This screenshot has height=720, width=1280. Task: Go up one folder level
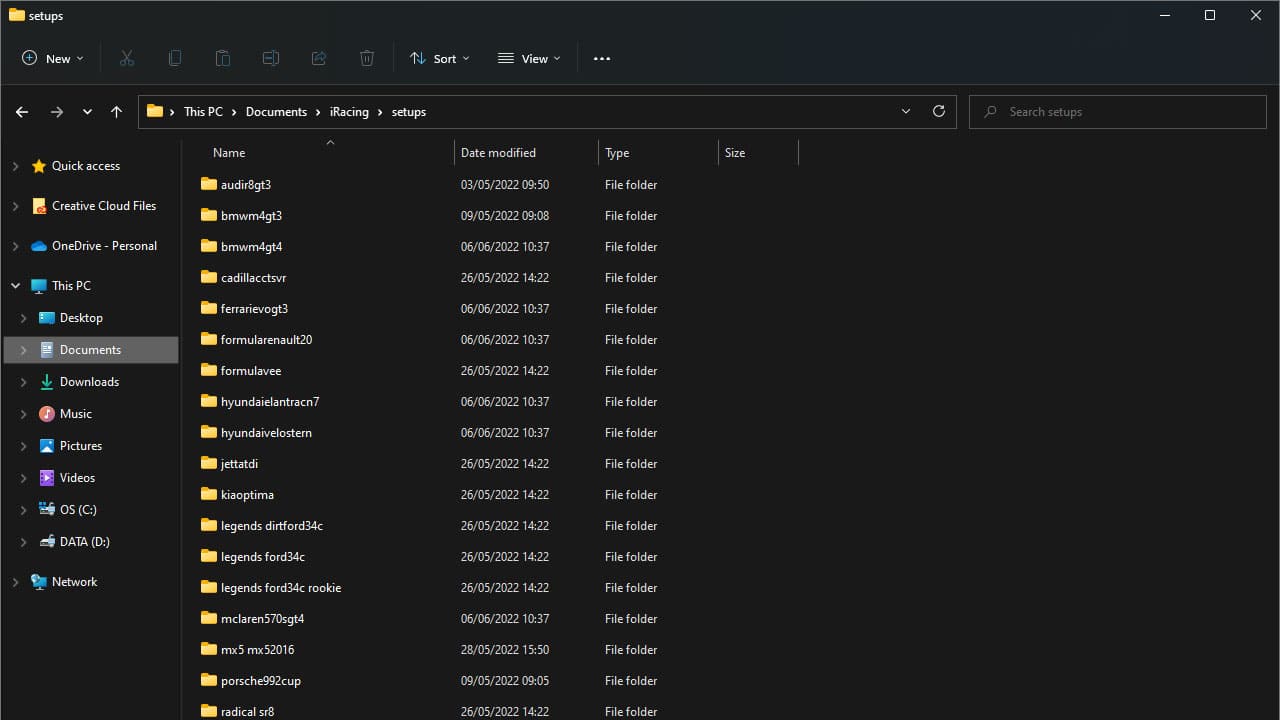click(116, 112)
